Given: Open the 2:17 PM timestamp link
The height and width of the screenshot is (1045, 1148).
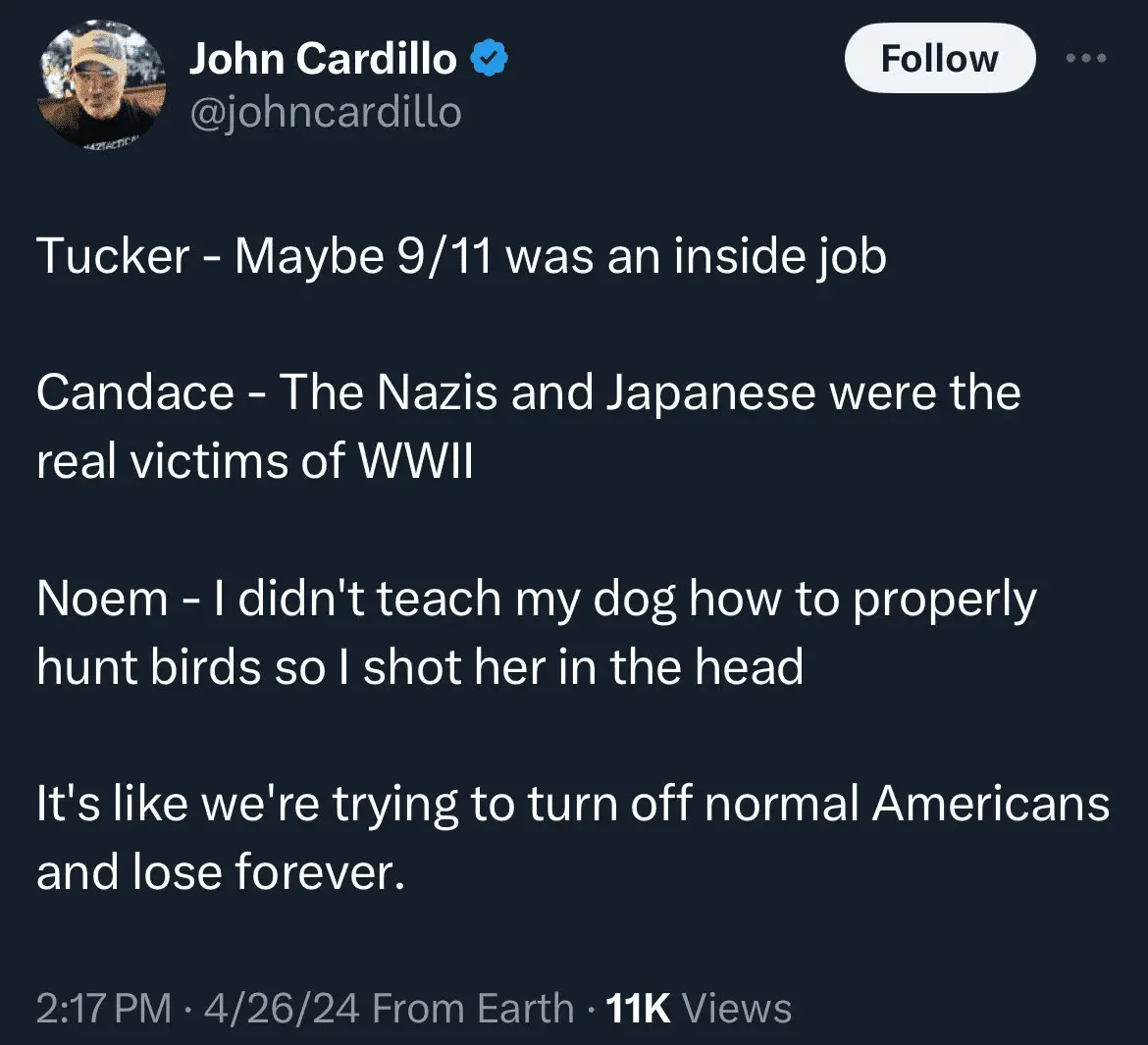Looking at the screenshot, I should pyautogui.click(x=103, y=1009).
